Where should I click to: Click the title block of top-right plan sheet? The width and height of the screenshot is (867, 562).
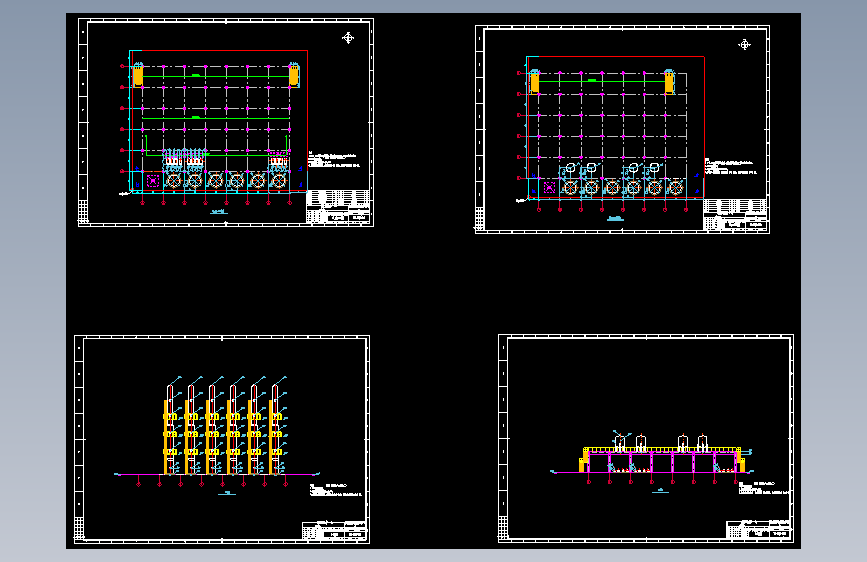point(735,214)
